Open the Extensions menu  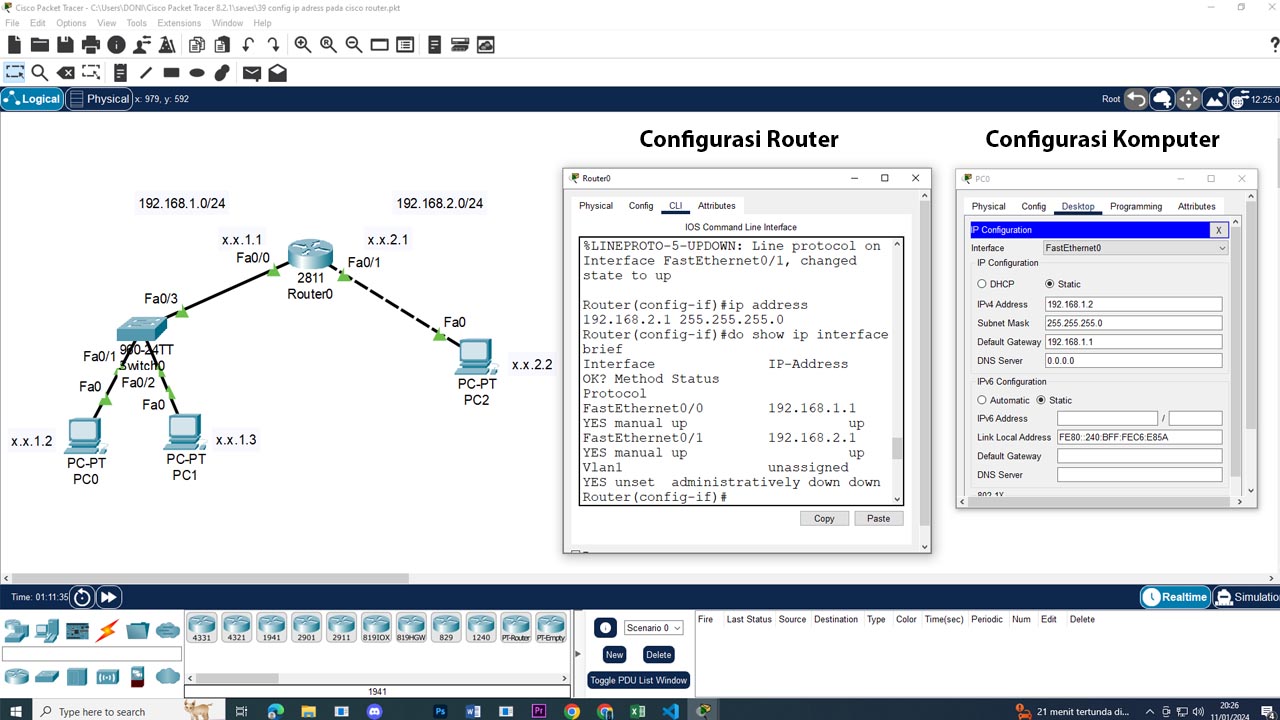coord(179,23)
